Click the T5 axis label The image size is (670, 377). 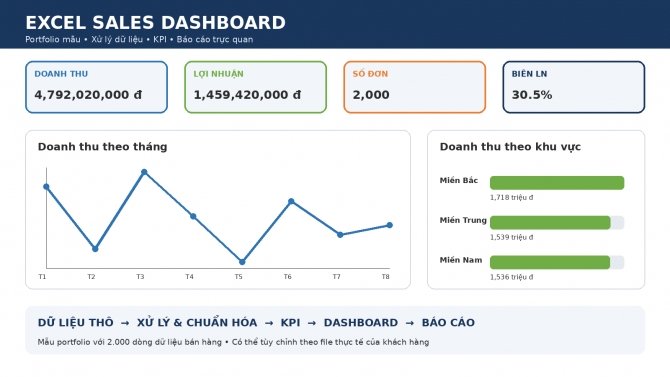coord(238,277)
